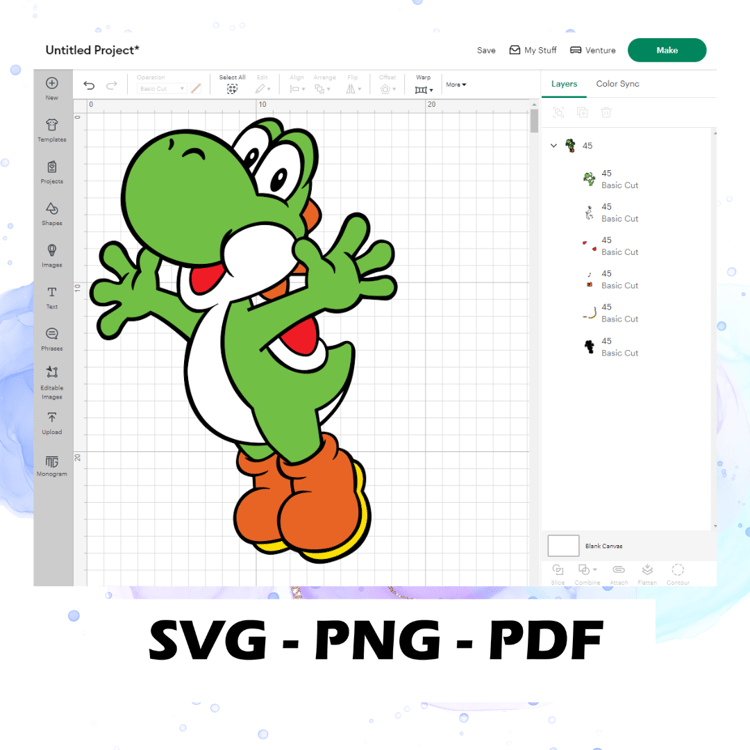750x750 pixels.
Task: Click the Yoshi image on canvas
Action: tap(244, 340)
